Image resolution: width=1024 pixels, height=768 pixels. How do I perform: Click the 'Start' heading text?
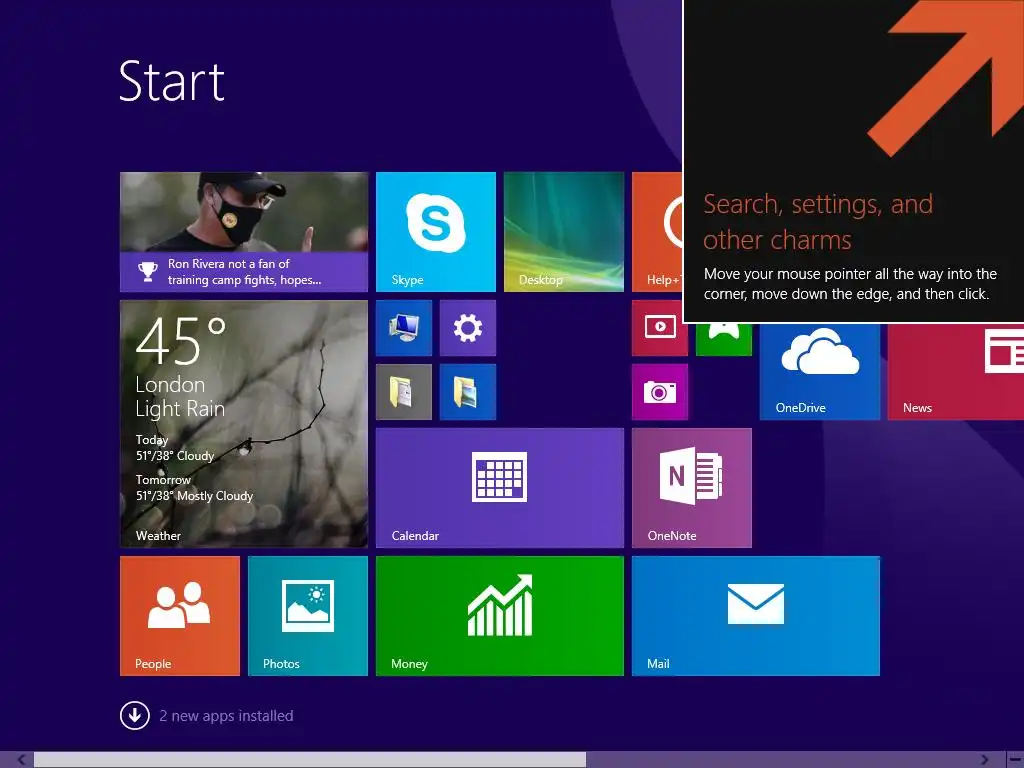point(172,82)
